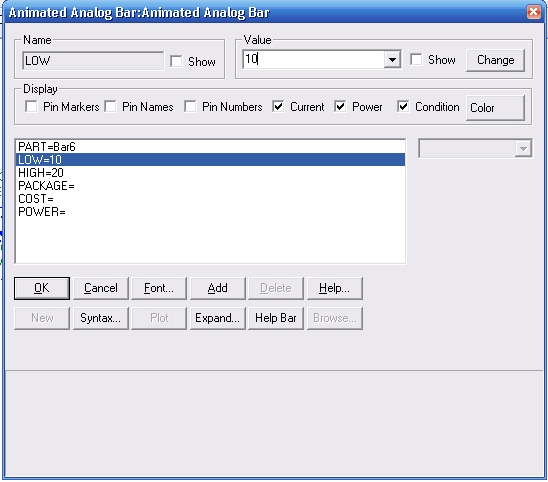This screenshot has height=482, width=548.
Task: Uncheck the Condition display option
Action: [x=403, y=107]
